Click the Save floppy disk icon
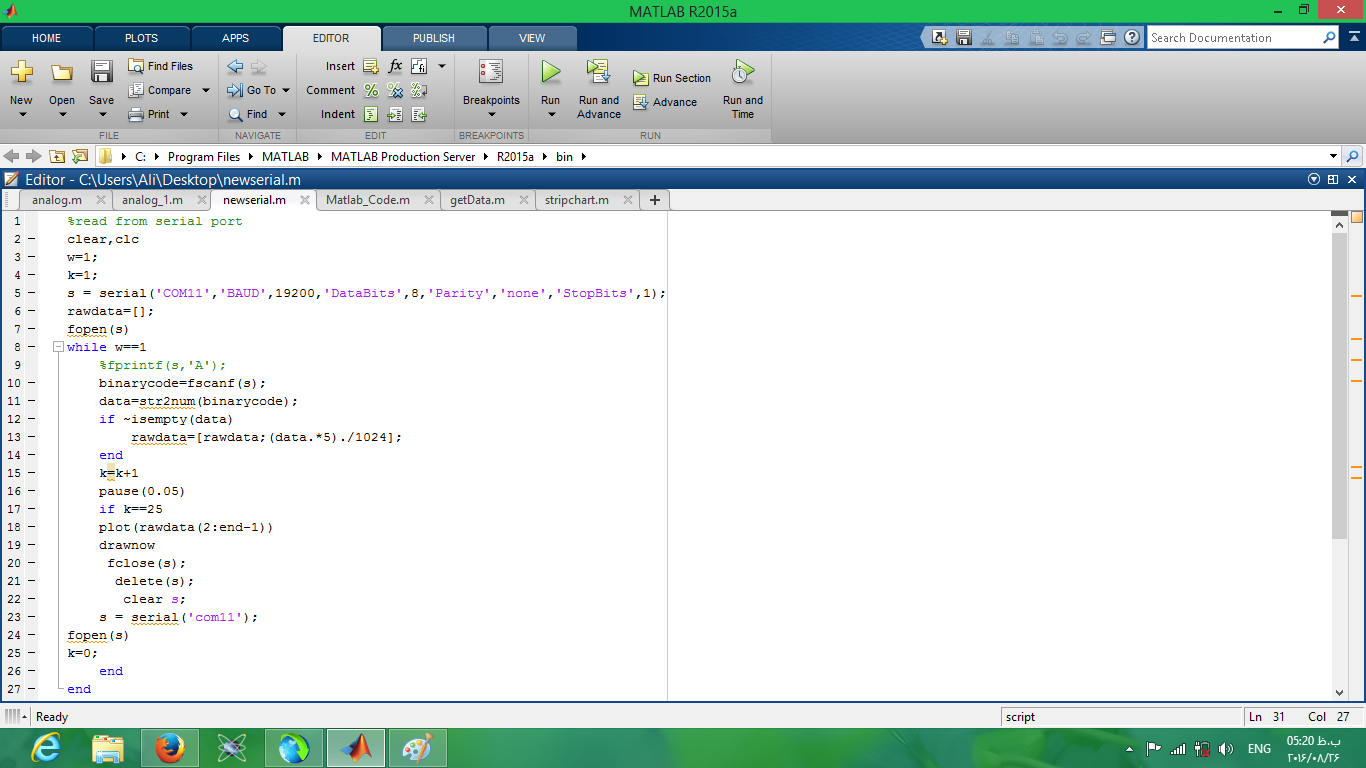Viewport: 1366px width, 768px height. pos(101,72)
